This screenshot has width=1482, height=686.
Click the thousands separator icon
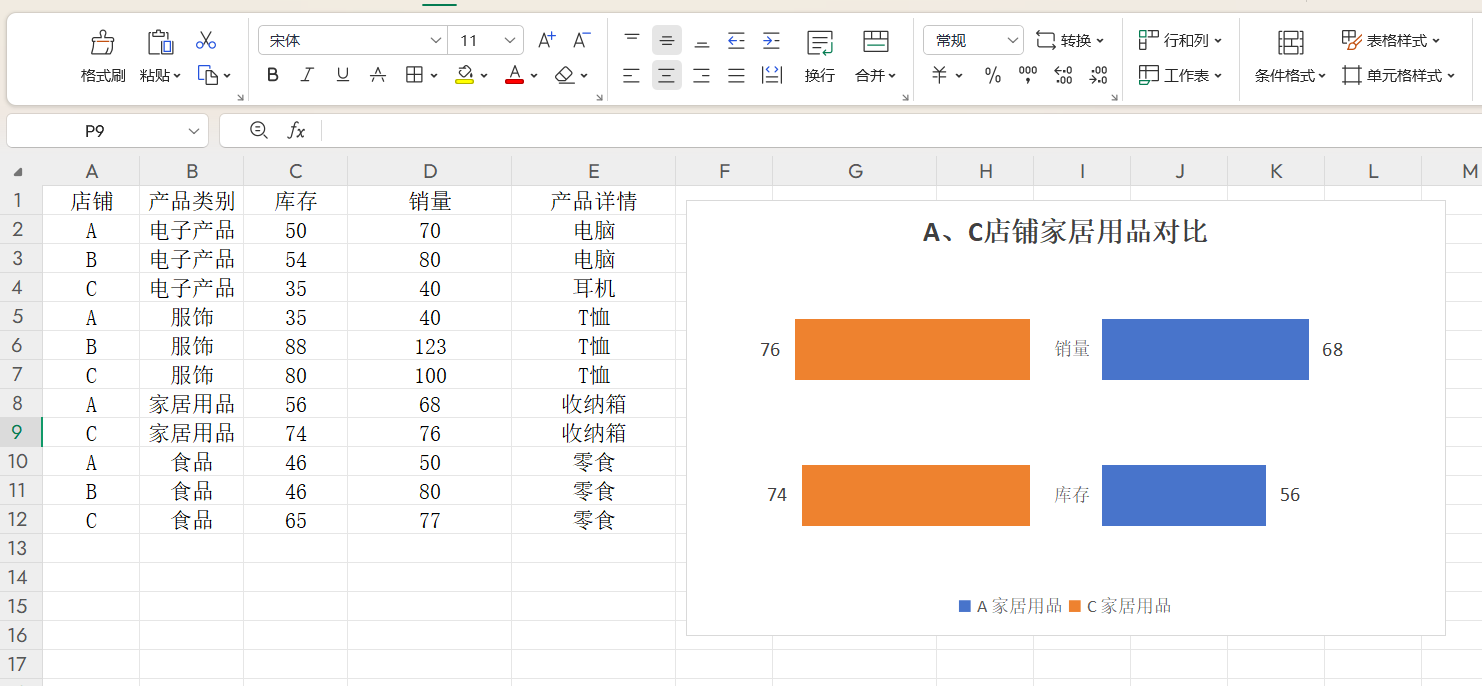[1028, 75]
